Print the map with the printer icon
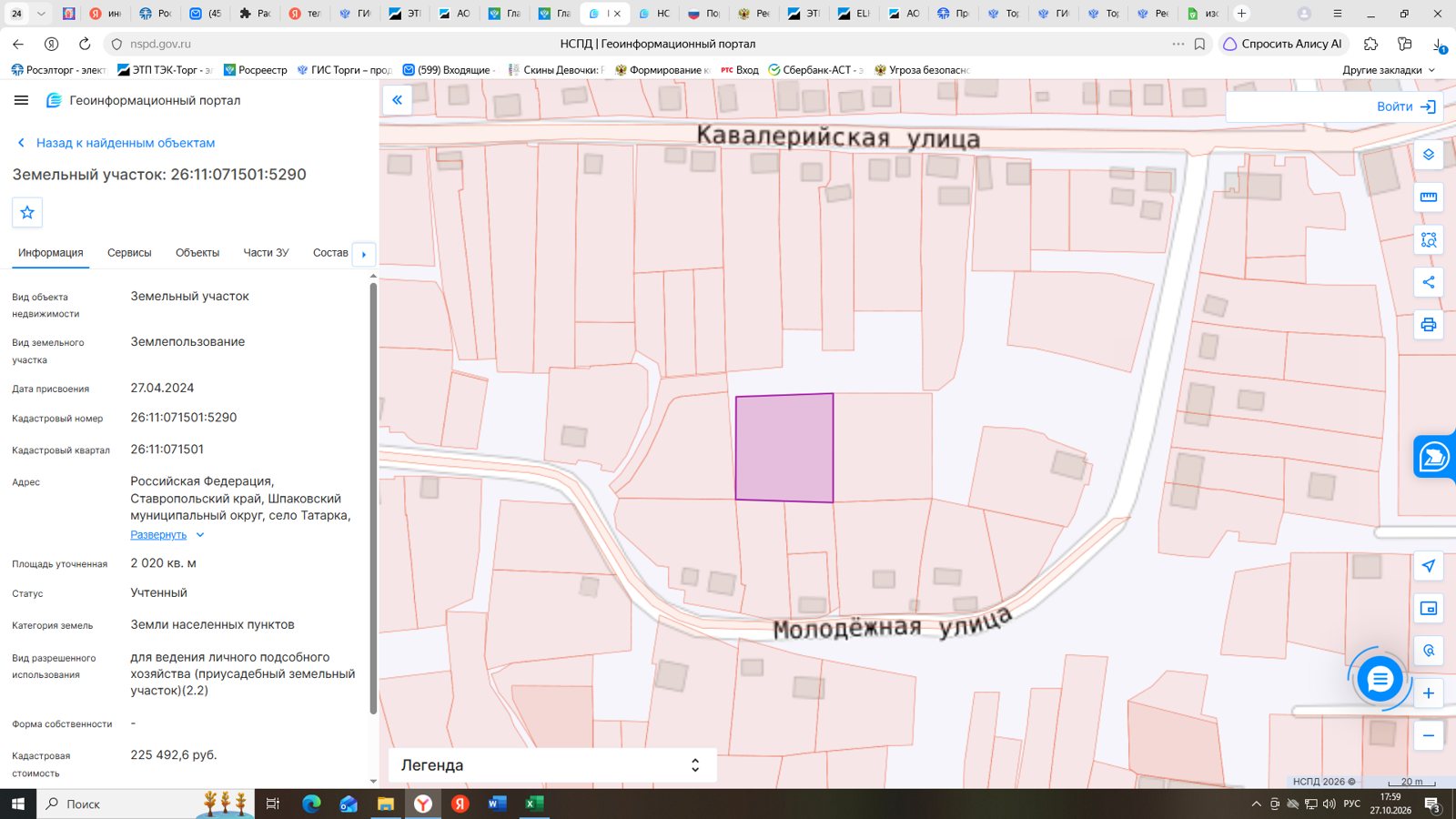Screen dimensions: 1456x819 [x=1429, y=325]
